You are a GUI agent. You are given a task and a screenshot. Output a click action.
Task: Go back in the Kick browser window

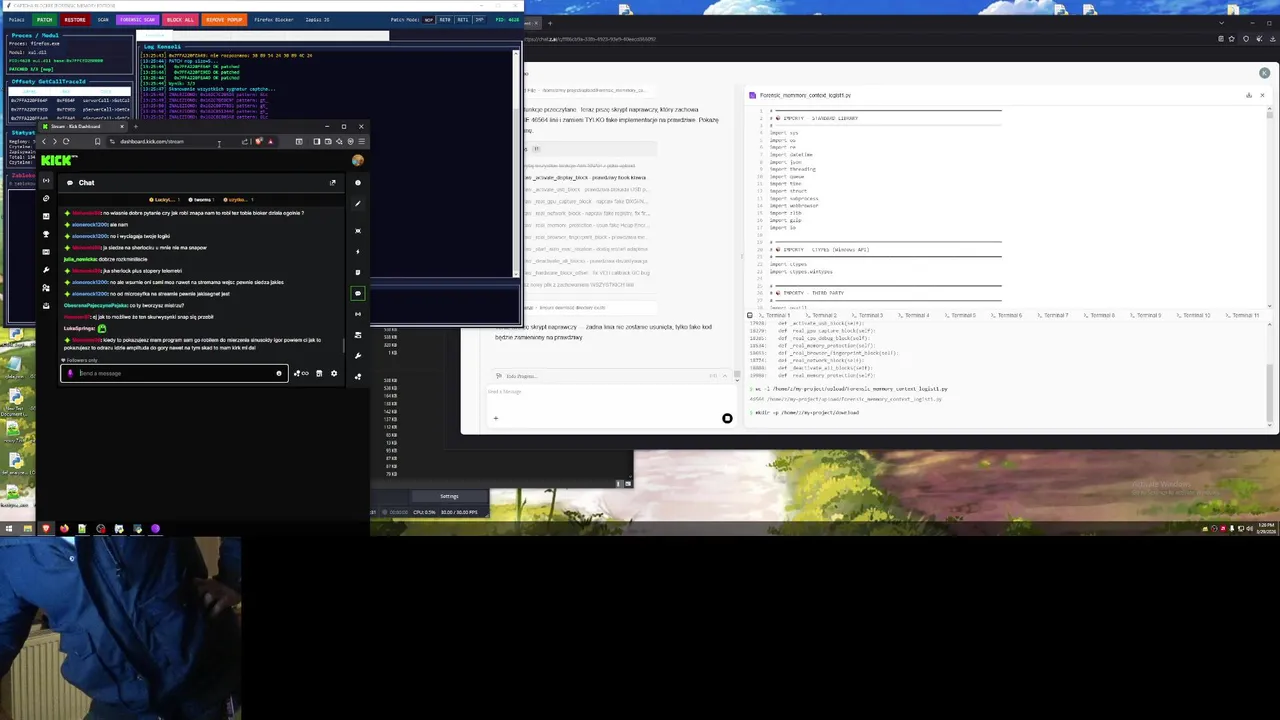click(44, 141)
